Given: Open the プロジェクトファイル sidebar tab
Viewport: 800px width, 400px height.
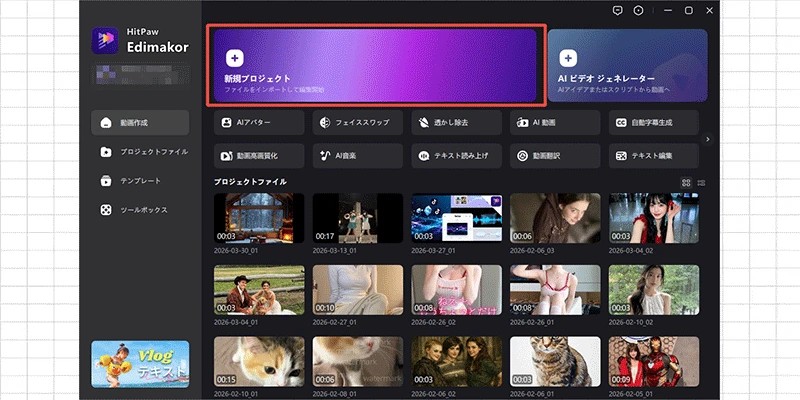Looking at the screenshot, I should click(140, 152).
